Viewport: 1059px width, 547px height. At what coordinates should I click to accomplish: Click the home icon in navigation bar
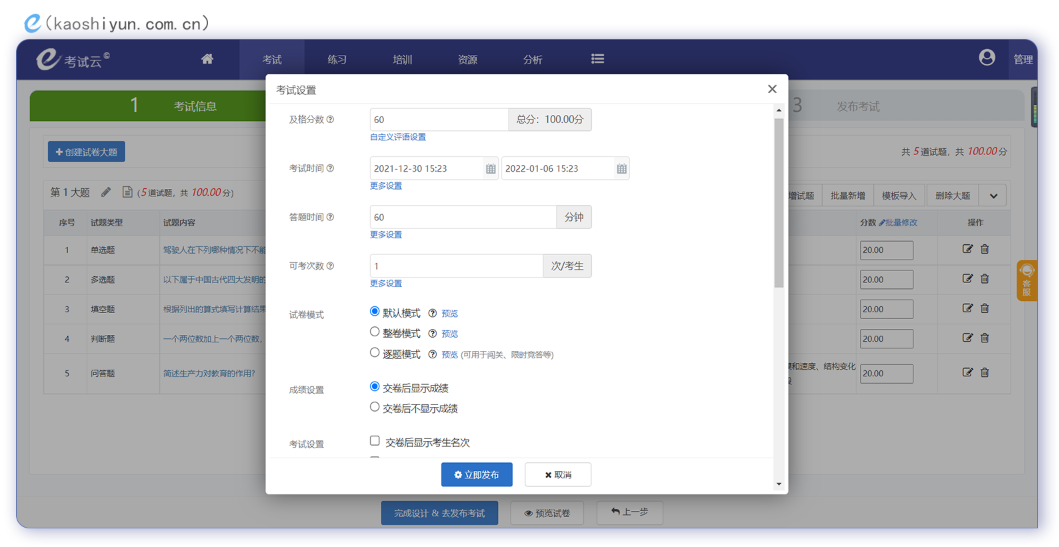[207, 59]
